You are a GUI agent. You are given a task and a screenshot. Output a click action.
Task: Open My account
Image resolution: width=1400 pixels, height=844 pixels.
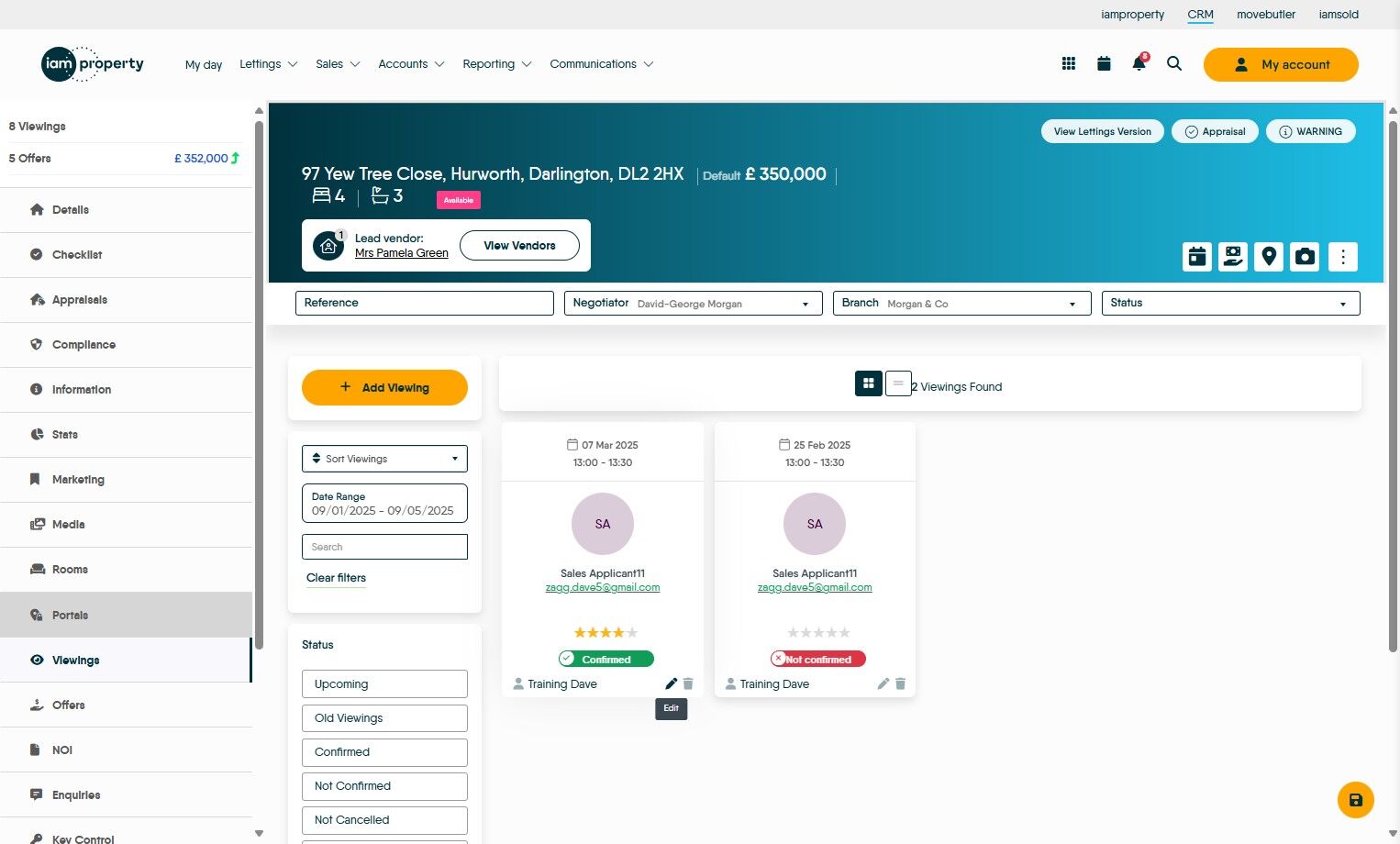click(1281, 64)
